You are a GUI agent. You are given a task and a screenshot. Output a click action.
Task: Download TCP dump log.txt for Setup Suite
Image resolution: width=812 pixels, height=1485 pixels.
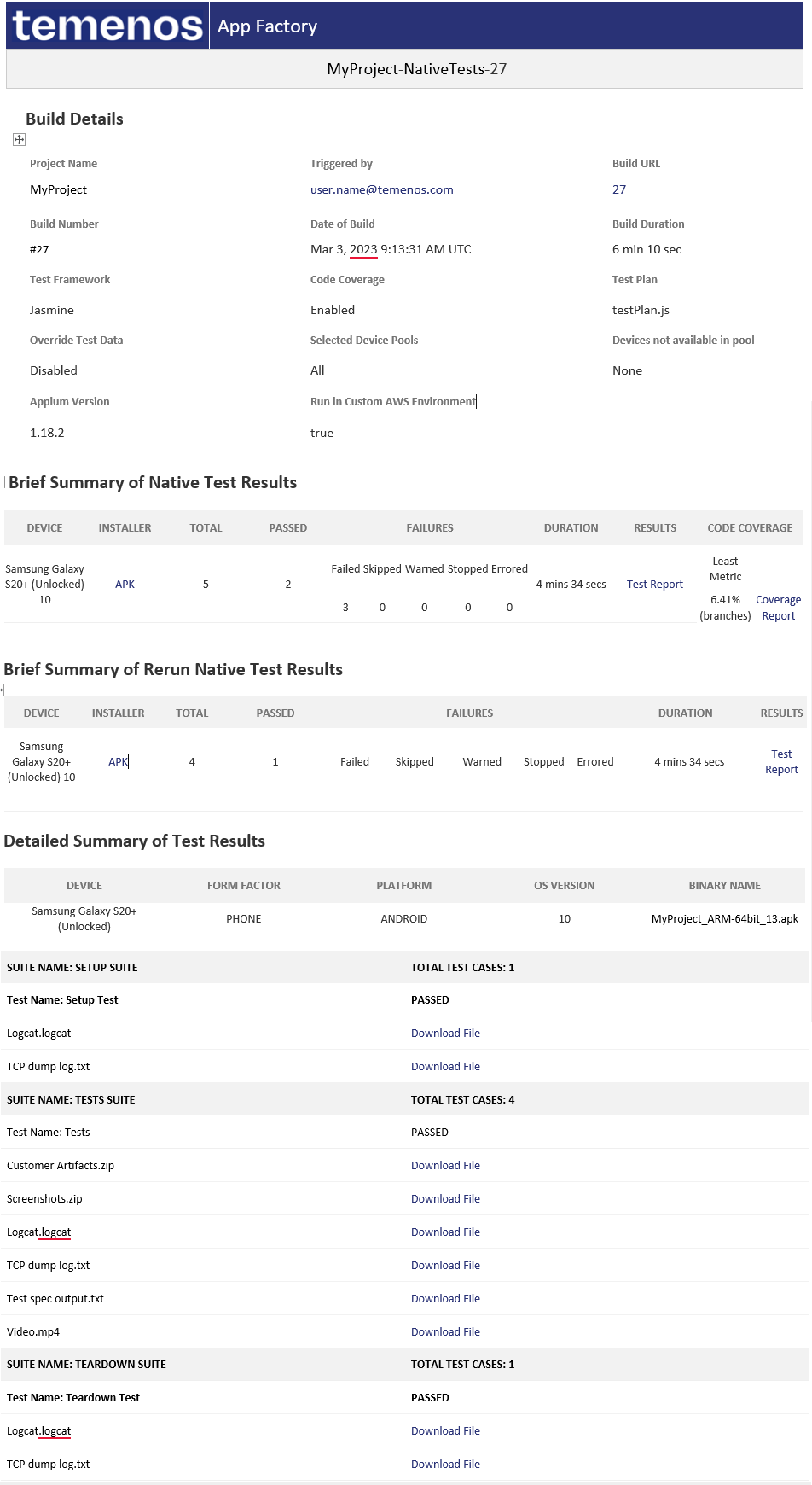(445, 1067)
